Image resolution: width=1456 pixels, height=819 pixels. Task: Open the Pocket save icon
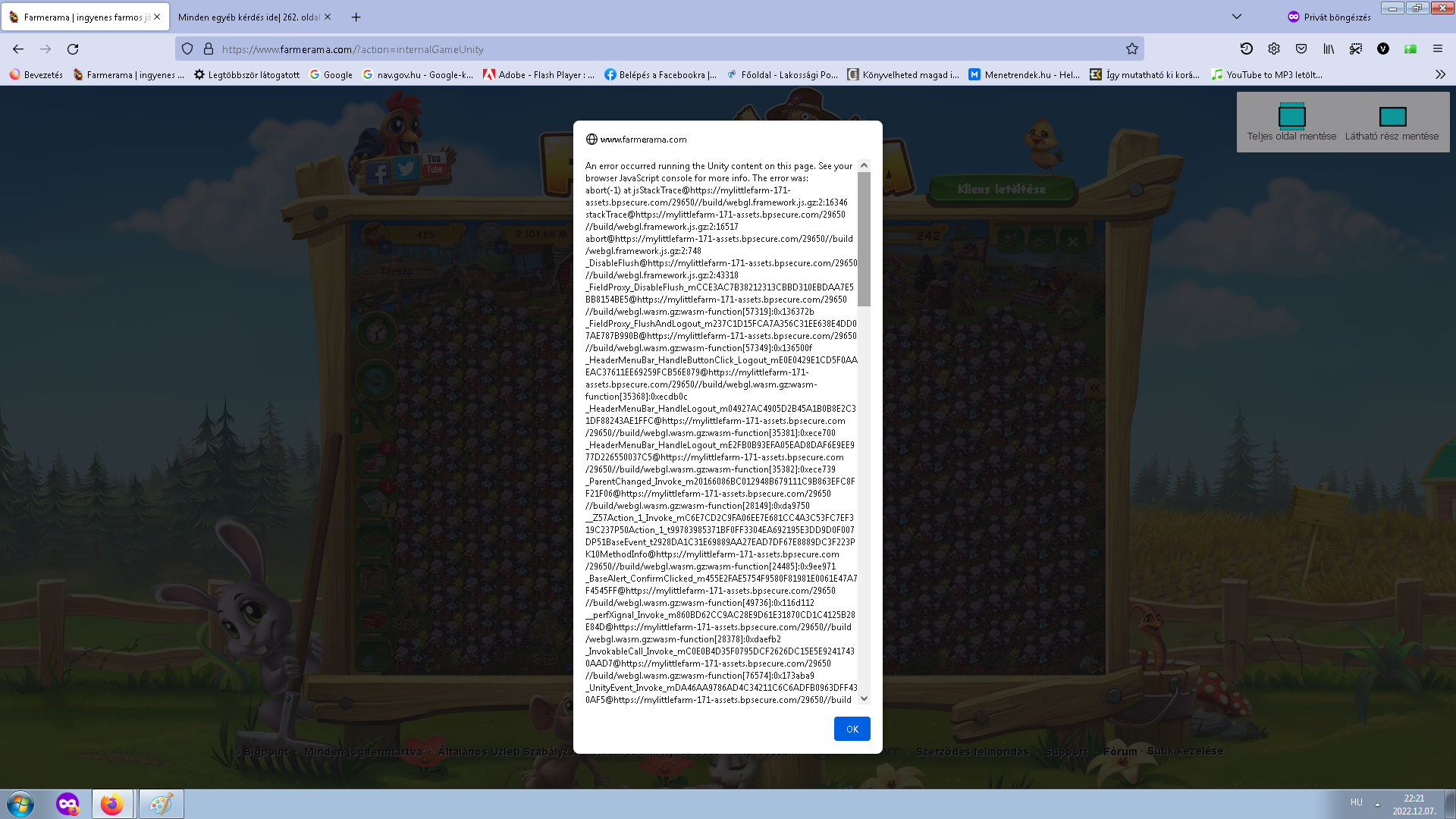tap(1301, 49)
